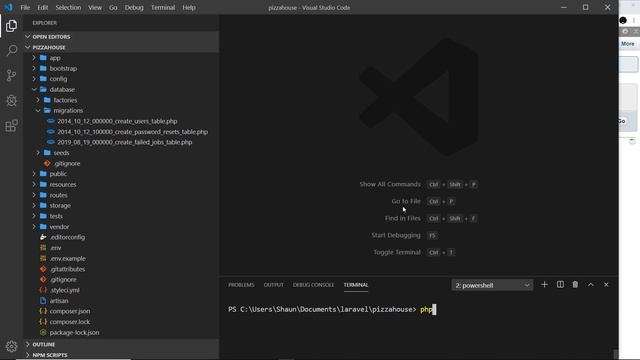Open the Manage settings gear
The height and width of the screenshot is (360, 640).
click(x=11, y=346)
